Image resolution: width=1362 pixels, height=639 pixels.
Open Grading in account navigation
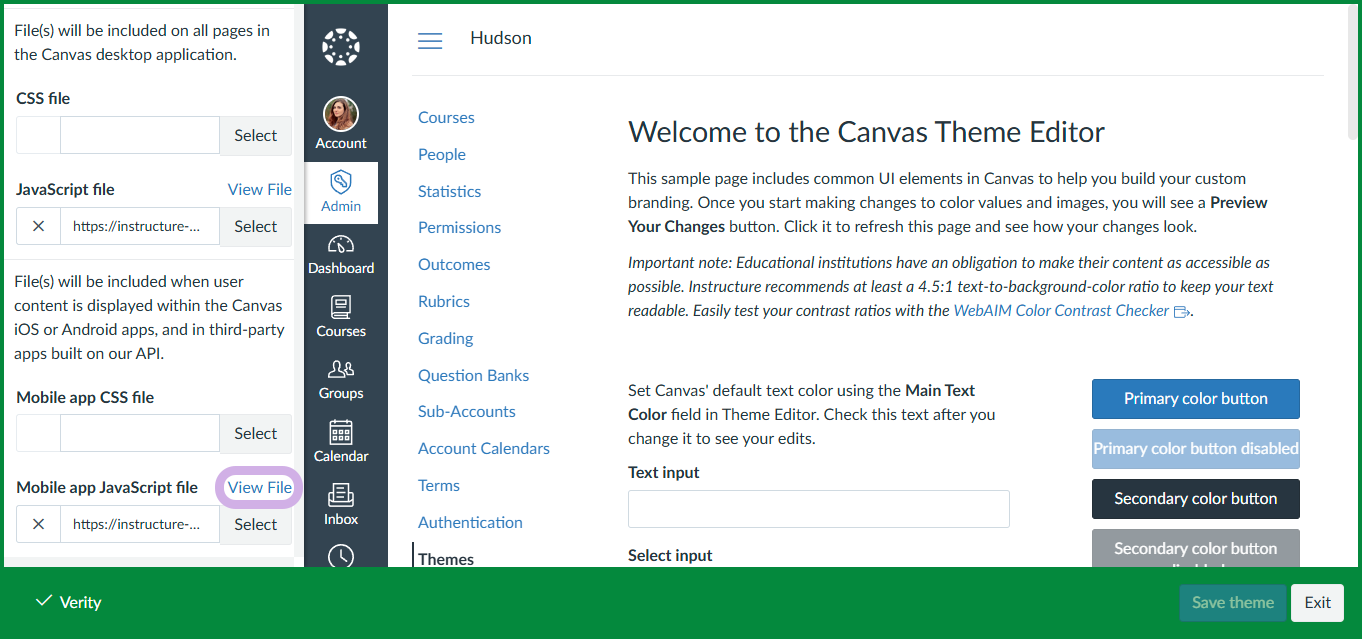point(445,338)
